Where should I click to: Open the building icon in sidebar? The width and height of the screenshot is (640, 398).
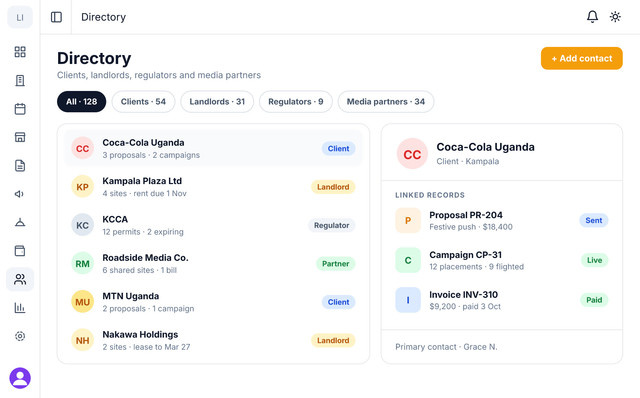coord(20,80)
